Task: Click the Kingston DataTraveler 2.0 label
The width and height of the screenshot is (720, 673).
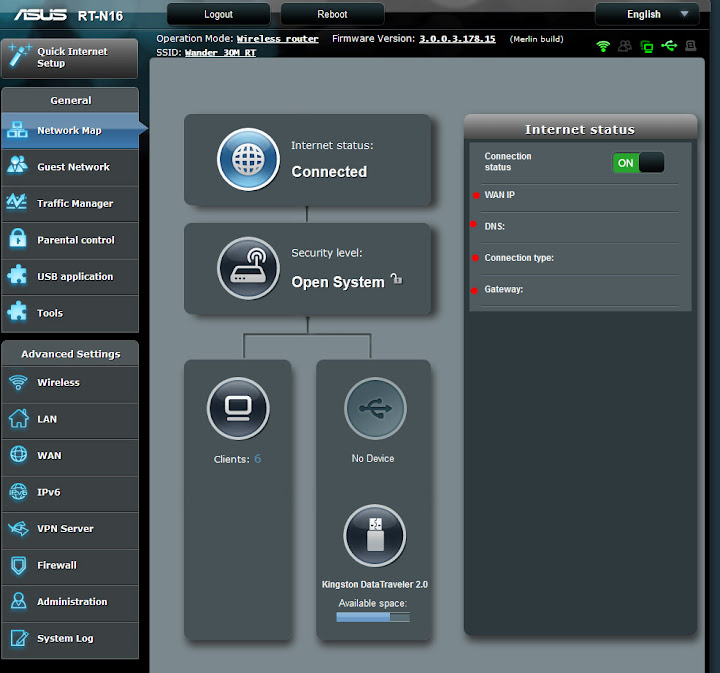Action: 375,584
